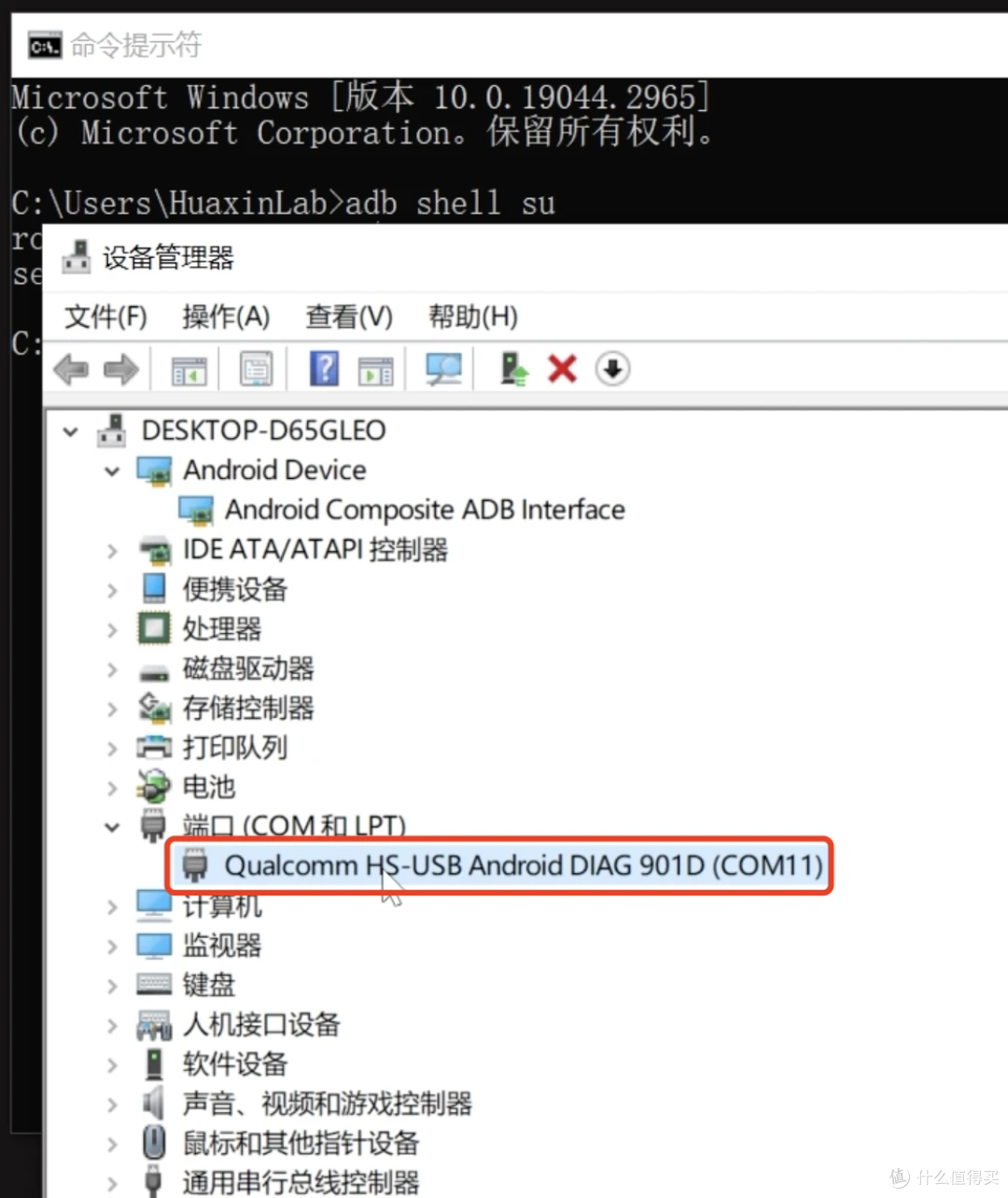Click the show/hide console tree toolbar icon

coord(189,370)
